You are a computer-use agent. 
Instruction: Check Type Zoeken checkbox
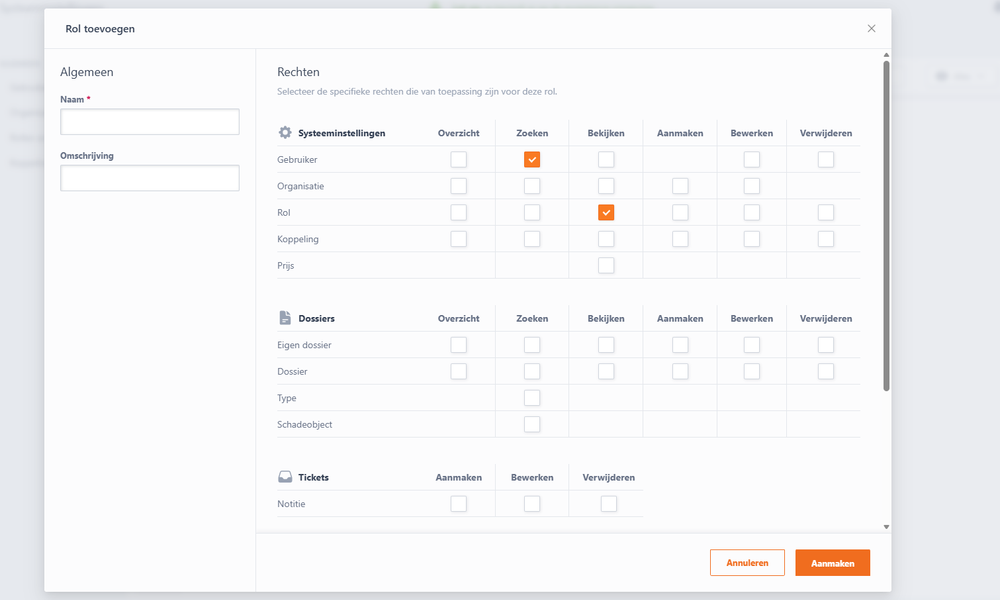(x=532, y=398)
